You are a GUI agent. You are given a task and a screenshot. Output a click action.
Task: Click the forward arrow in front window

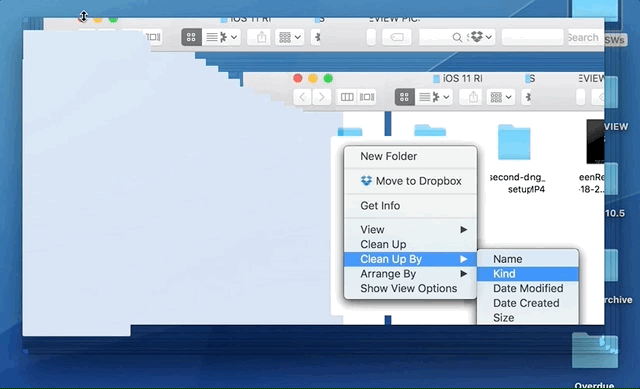322,97
